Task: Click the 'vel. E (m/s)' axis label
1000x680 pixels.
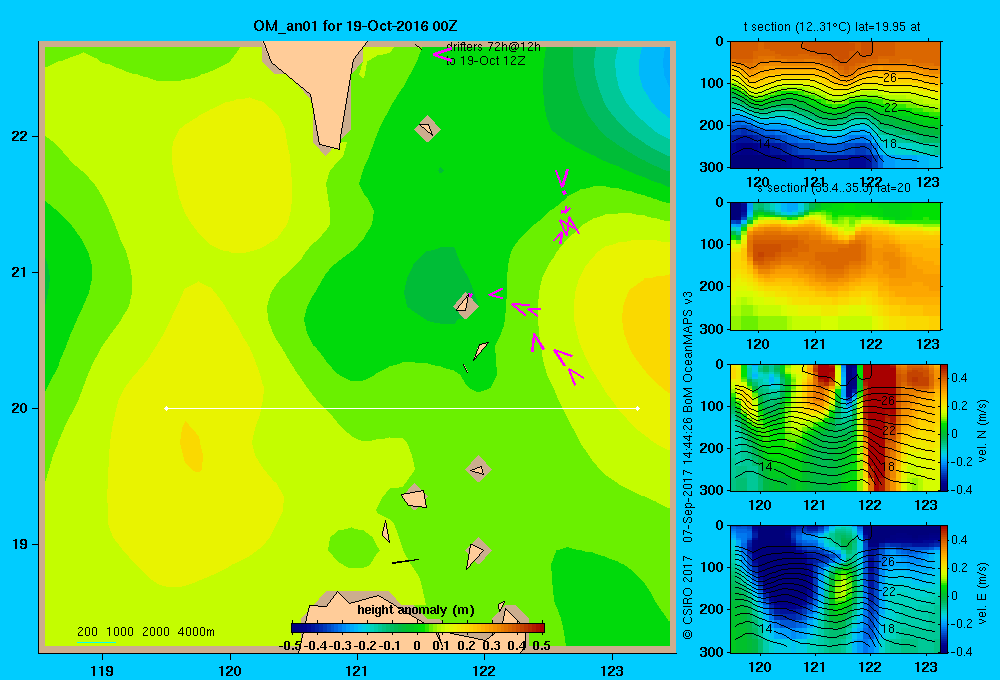Action: click(x=982, y=592)
